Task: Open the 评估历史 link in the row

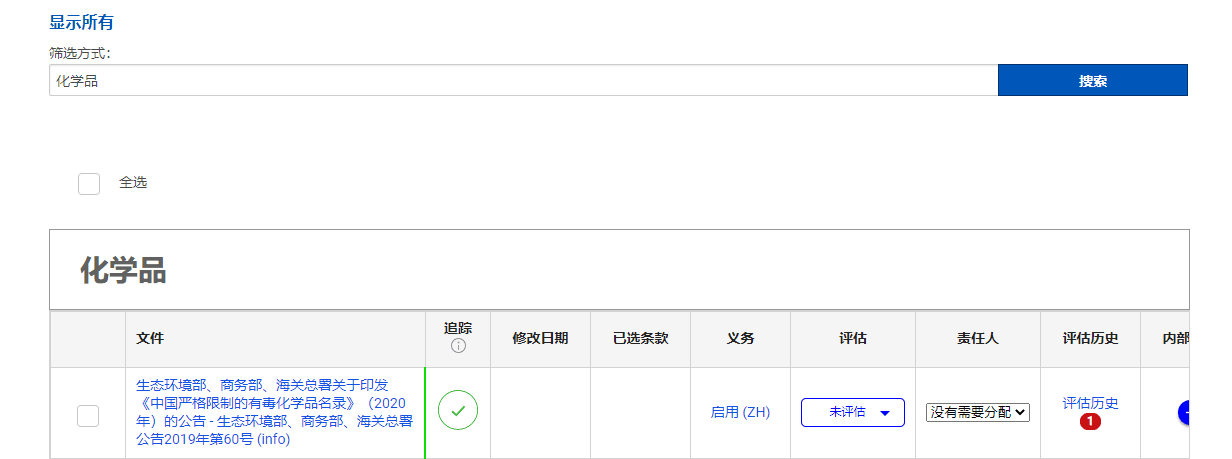Action: [x=1090, y=403]
